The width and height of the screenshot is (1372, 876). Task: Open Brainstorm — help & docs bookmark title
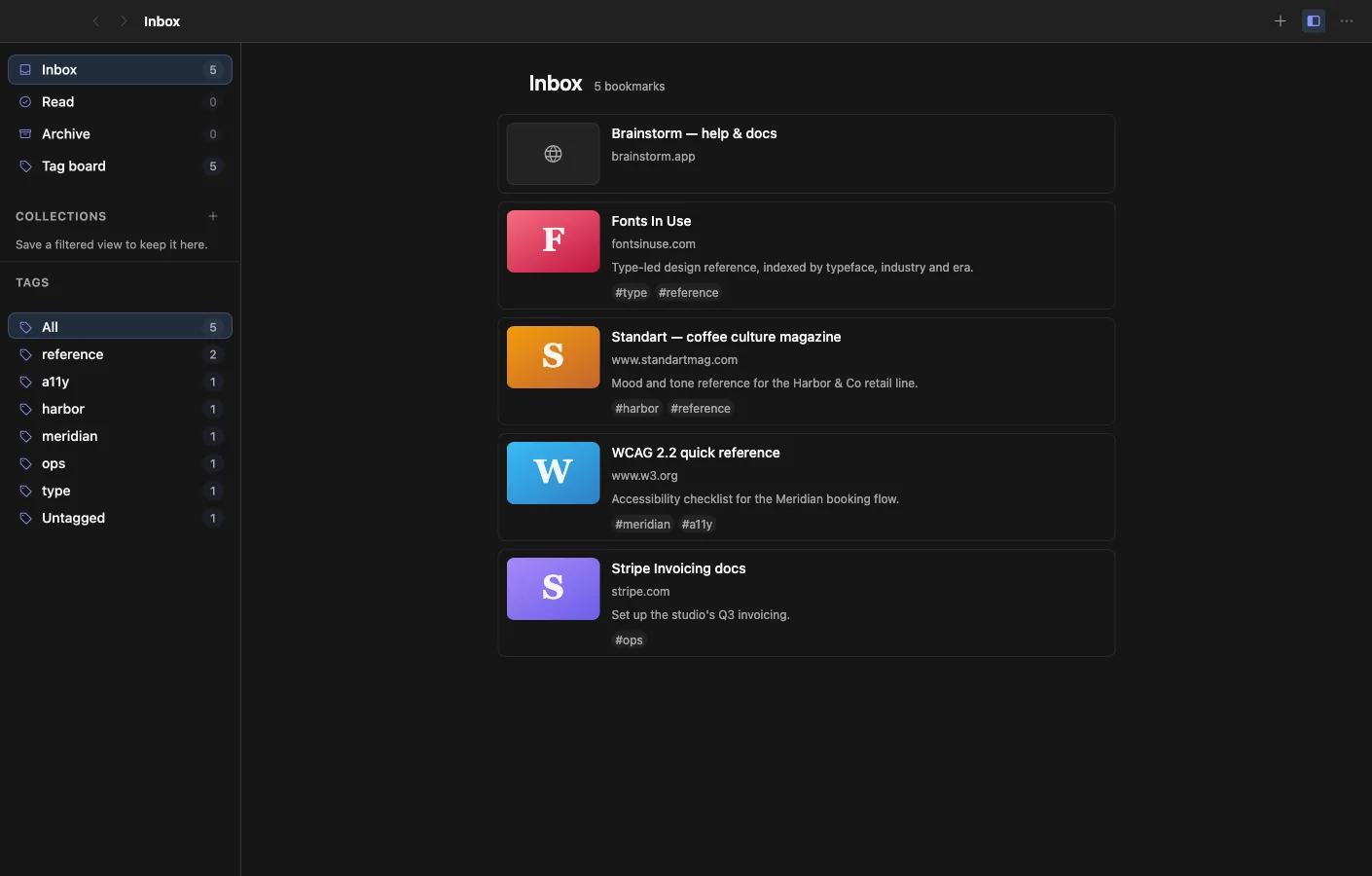694,133
